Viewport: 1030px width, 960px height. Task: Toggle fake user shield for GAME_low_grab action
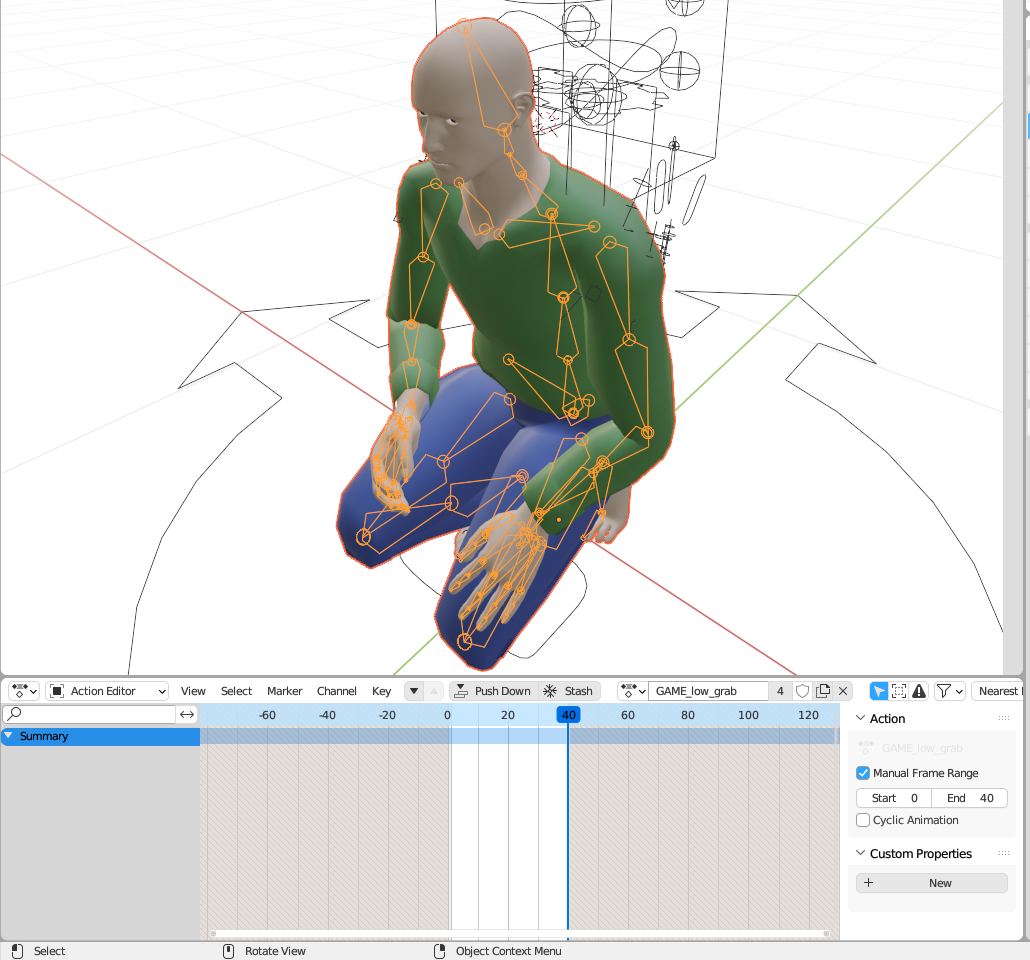(802, 691)
